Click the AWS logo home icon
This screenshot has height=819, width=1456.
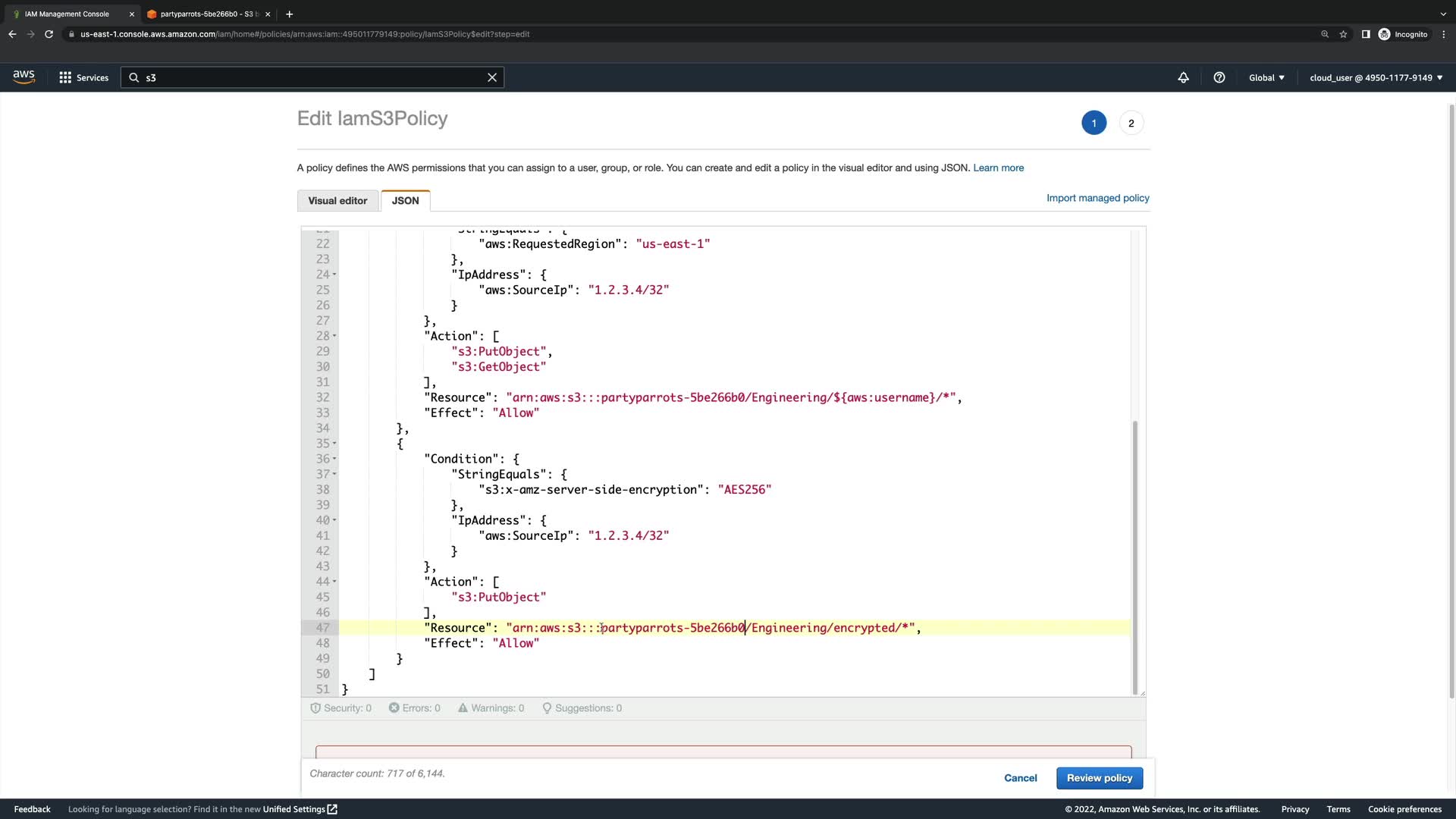(x=24, y=77)
